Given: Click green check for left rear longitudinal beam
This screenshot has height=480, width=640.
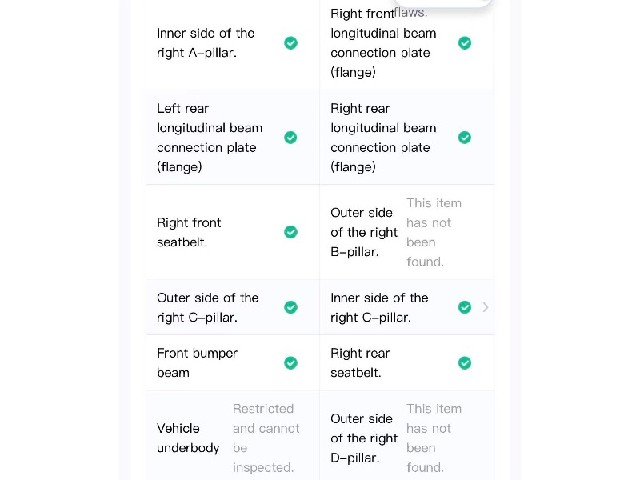Looking at the screenshot, I should 291,138.
